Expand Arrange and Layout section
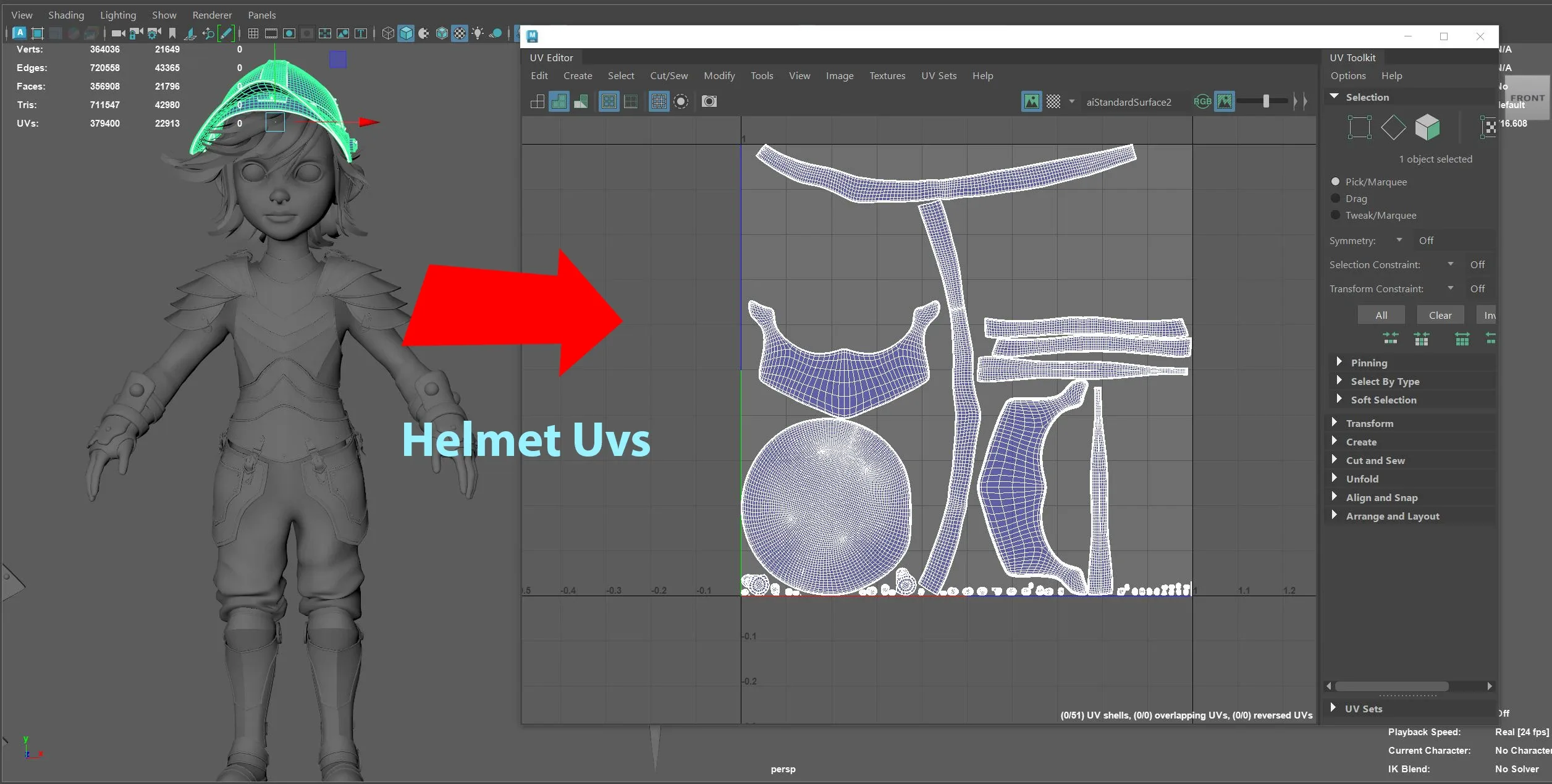Image resolution: width=1552 pixels, height=784 pixels. coord(1334,515)
